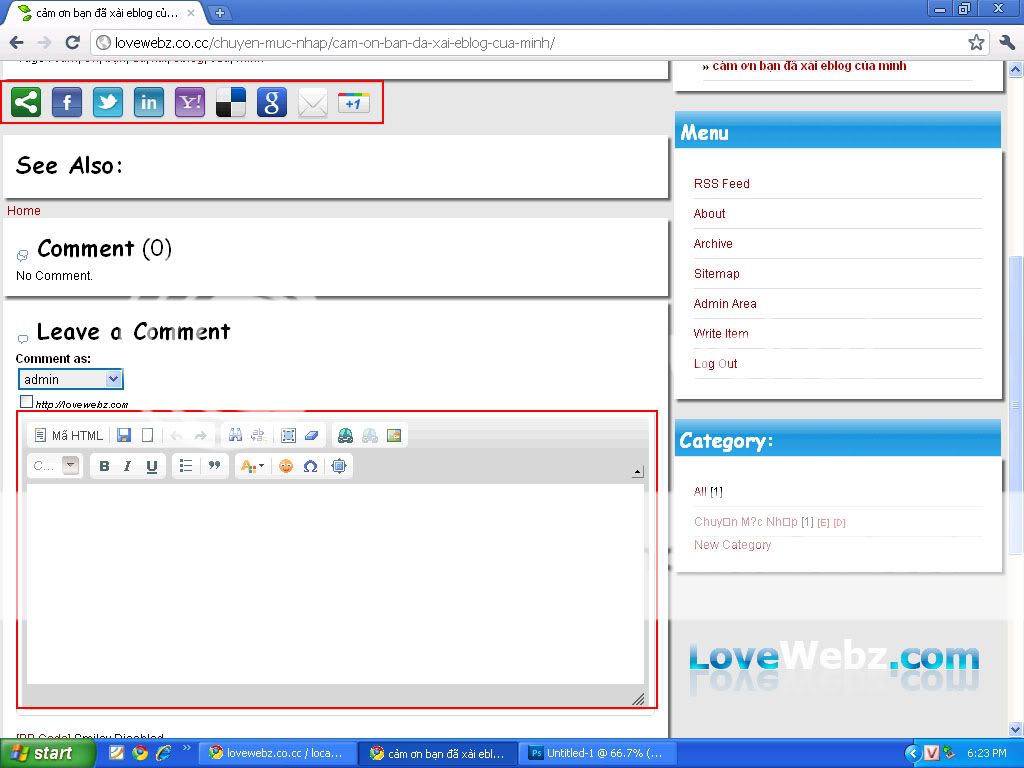Click the Google +1 button icon
Image resolution: width=1024 pixels, height=768 pixels.
pyautogui.click(x=354, y=102)
